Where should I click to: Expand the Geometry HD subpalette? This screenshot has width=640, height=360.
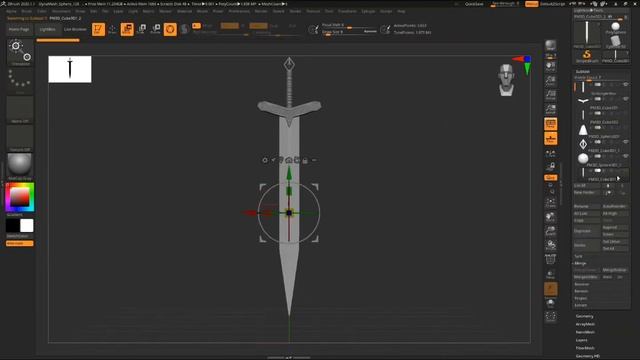(x=588, y=356)
